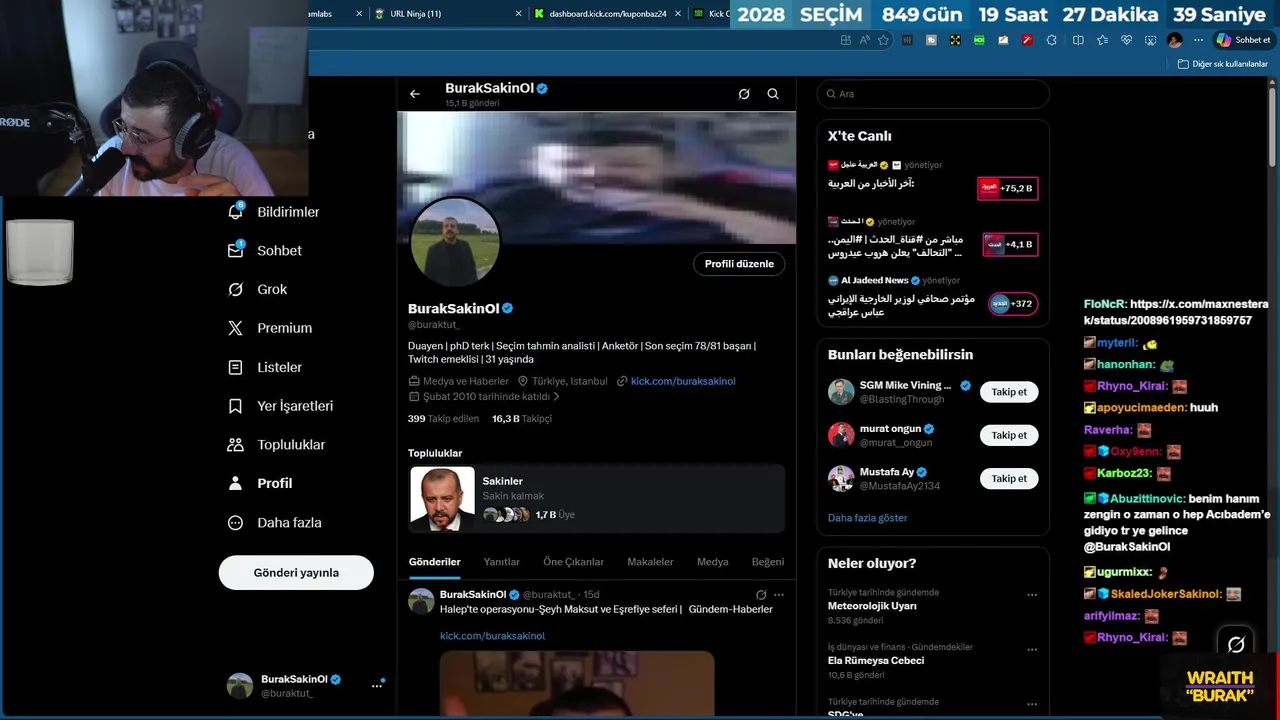
Task: Open the browser screenshot tool icon
Action: click(1150, 40)
